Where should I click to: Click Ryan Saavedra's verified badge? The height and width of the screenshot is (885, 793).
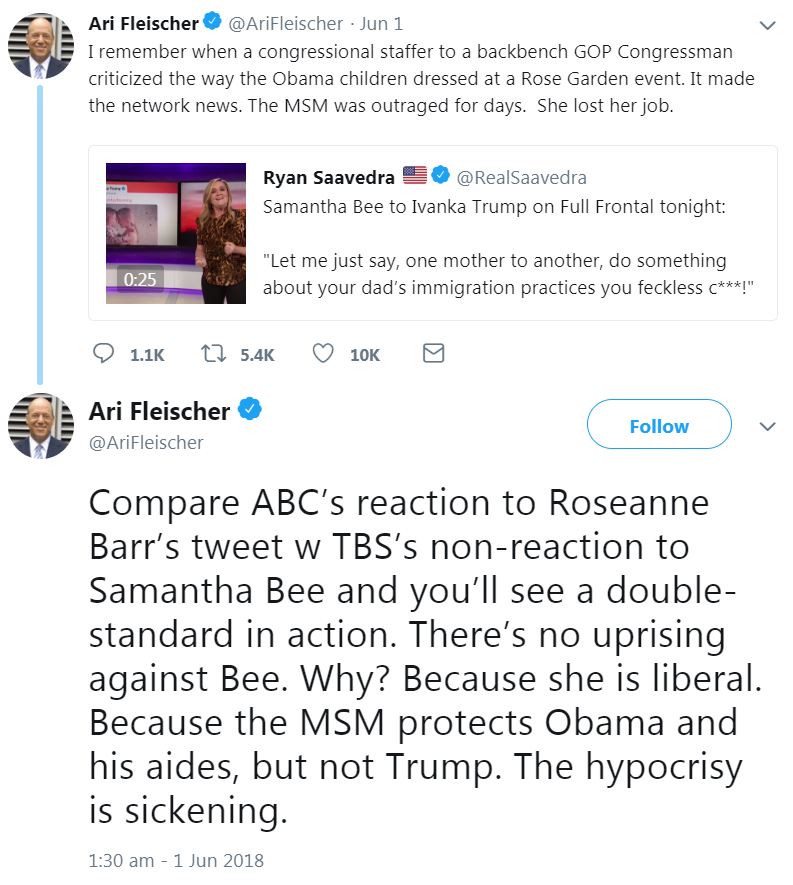[x=439, y=177]
